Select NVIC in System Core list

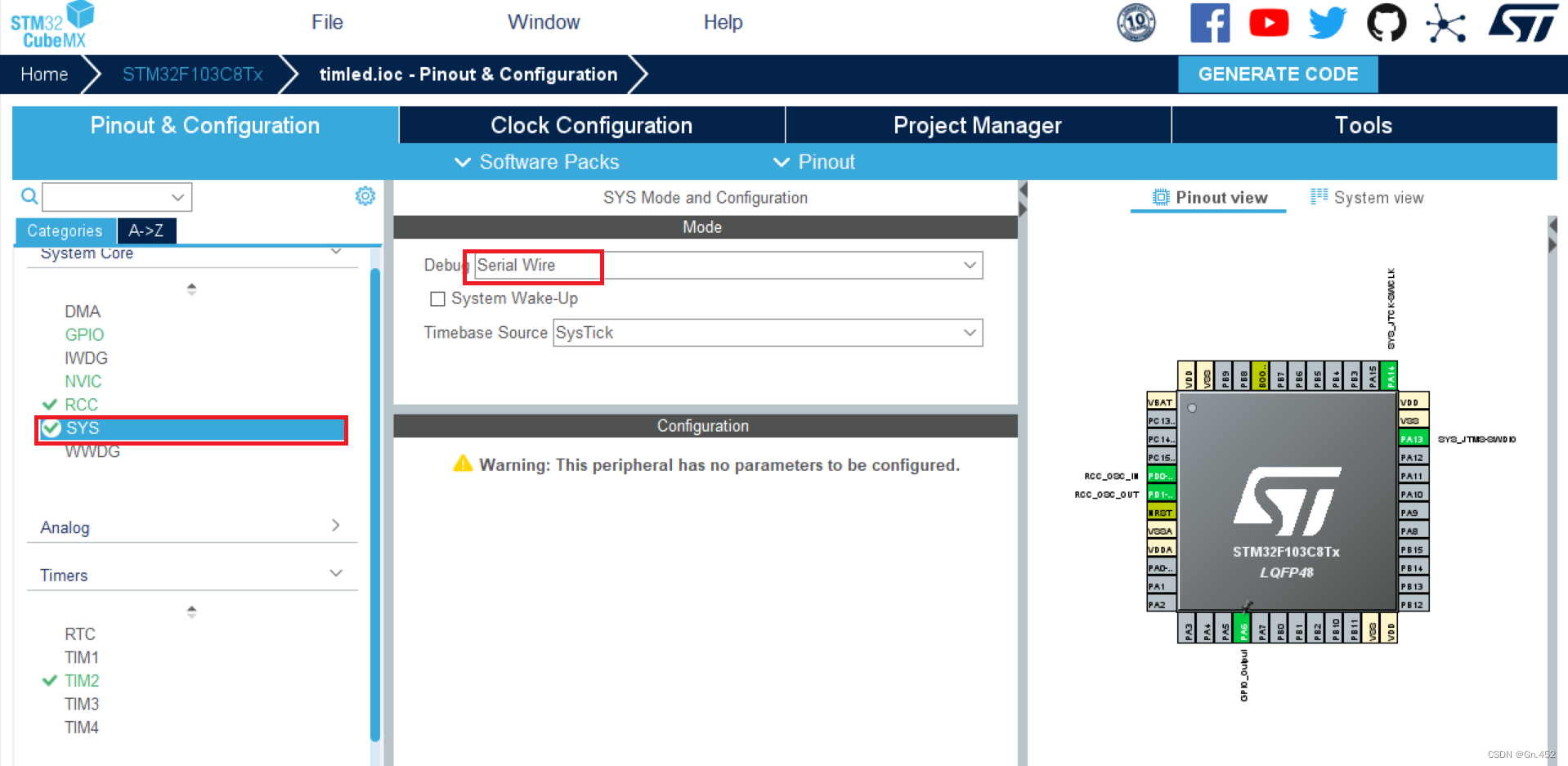click(83, 381)
